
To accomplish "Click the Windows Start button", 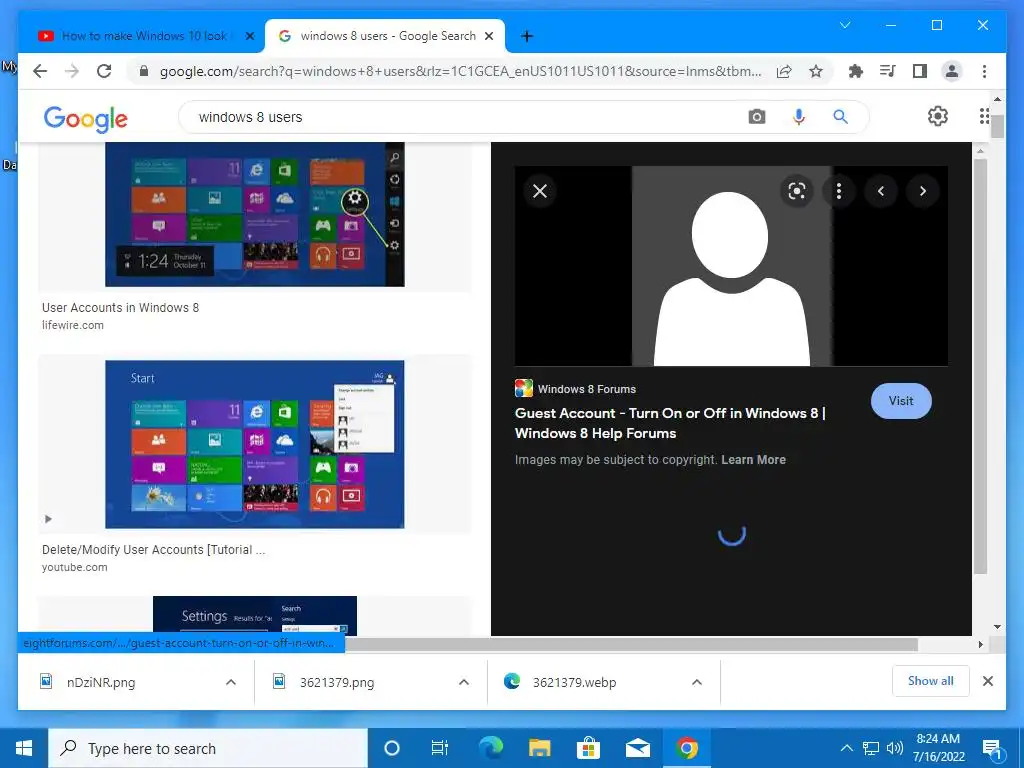I will coord(24,748).
